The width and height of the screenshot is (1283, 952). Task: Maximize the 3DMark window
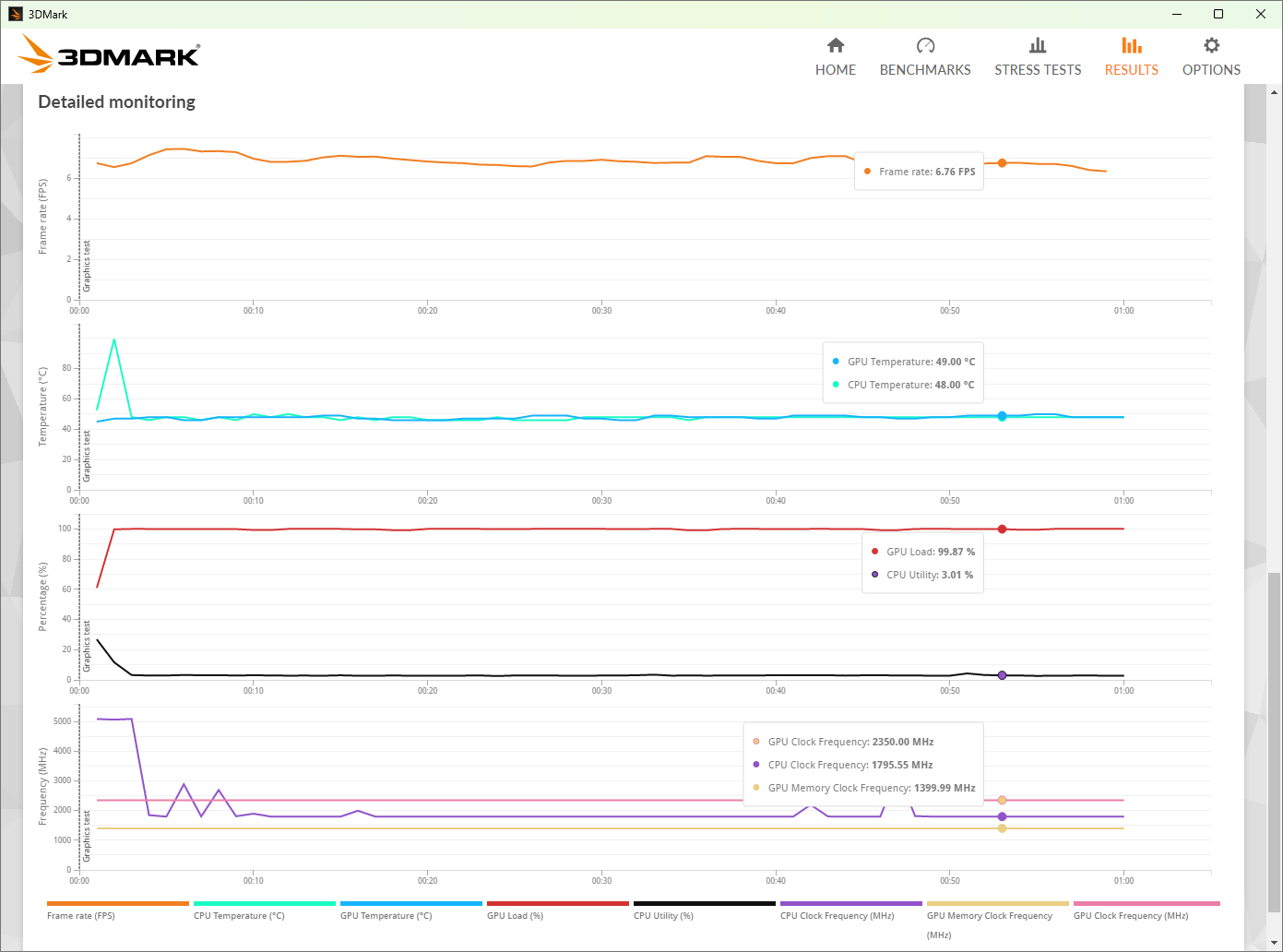(1218, 14)
